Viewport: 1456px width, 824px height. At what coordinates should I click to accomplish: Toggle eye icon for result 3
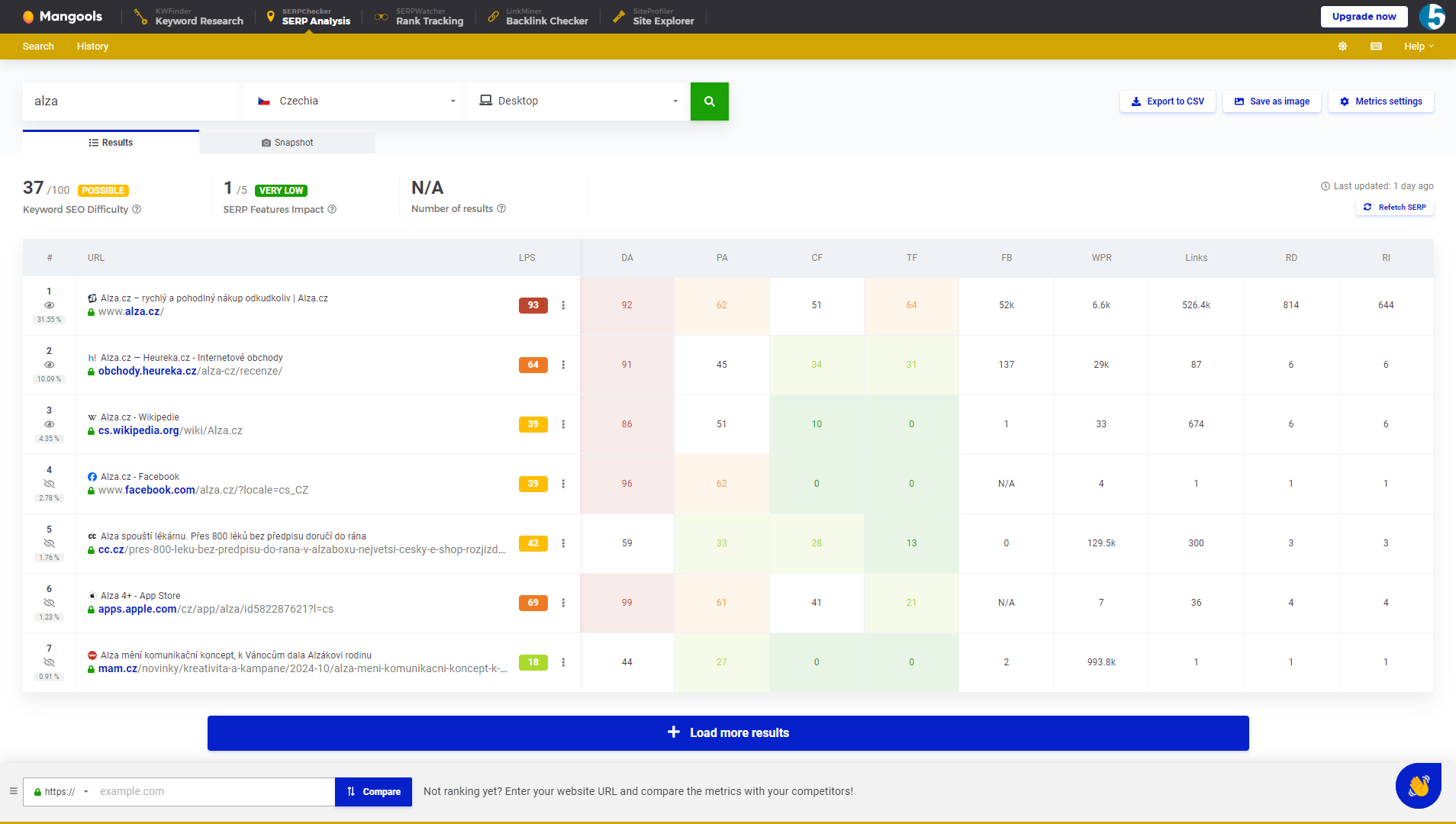pos(50,424)
